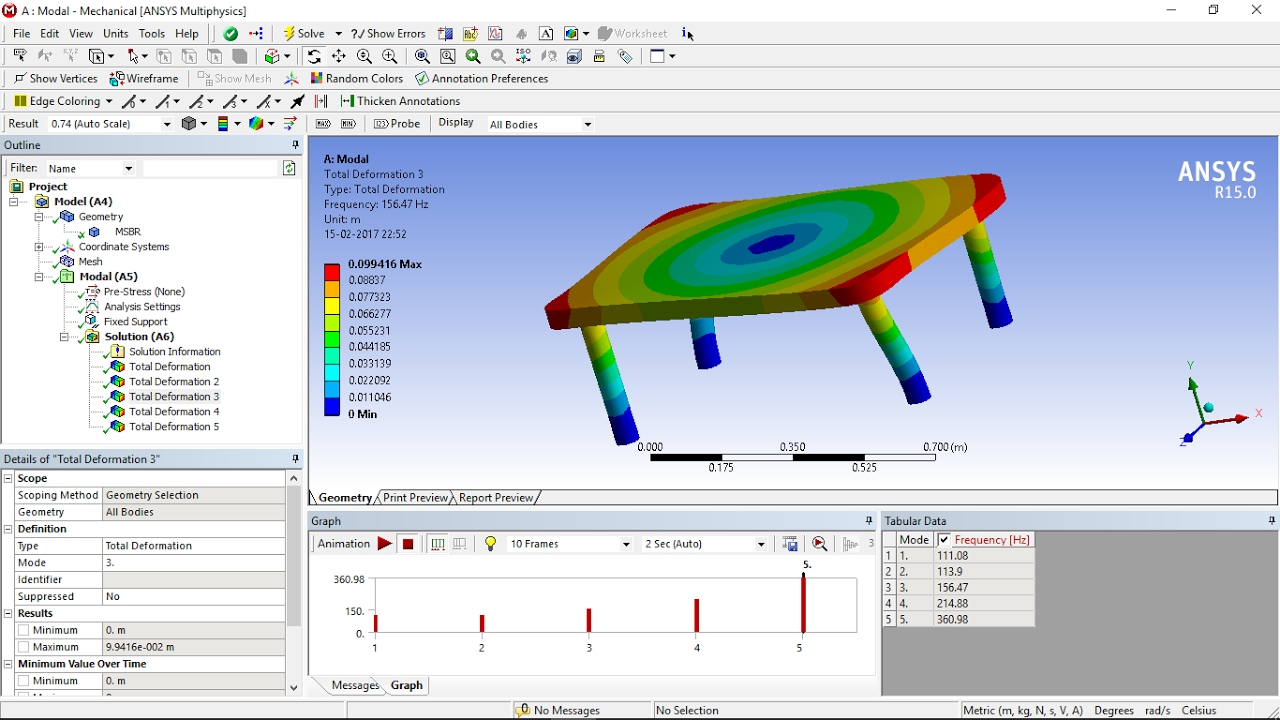Click Thicken Annotations
The width and height of the screenshot is (1280, 720).
tap(401, 101)
